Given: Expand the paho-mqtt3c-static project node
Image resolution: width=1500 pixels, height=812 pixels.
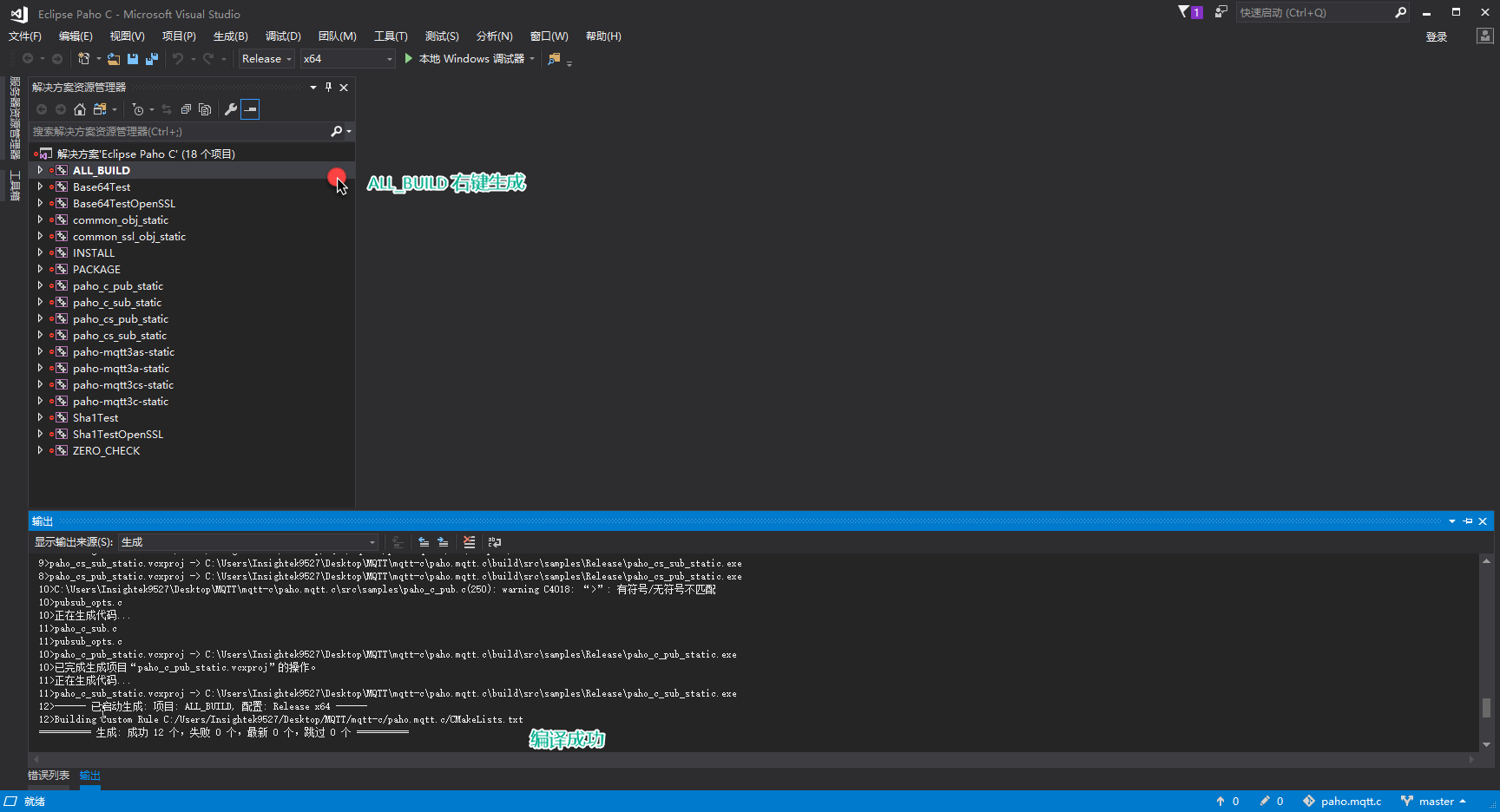Looking at the screenshot, I should click(x=40, y=401).
